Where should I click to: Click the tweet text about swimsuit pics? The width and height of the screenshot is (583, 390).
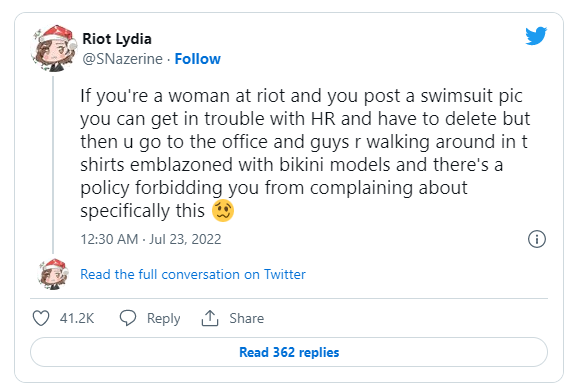(x=305, y=153)
